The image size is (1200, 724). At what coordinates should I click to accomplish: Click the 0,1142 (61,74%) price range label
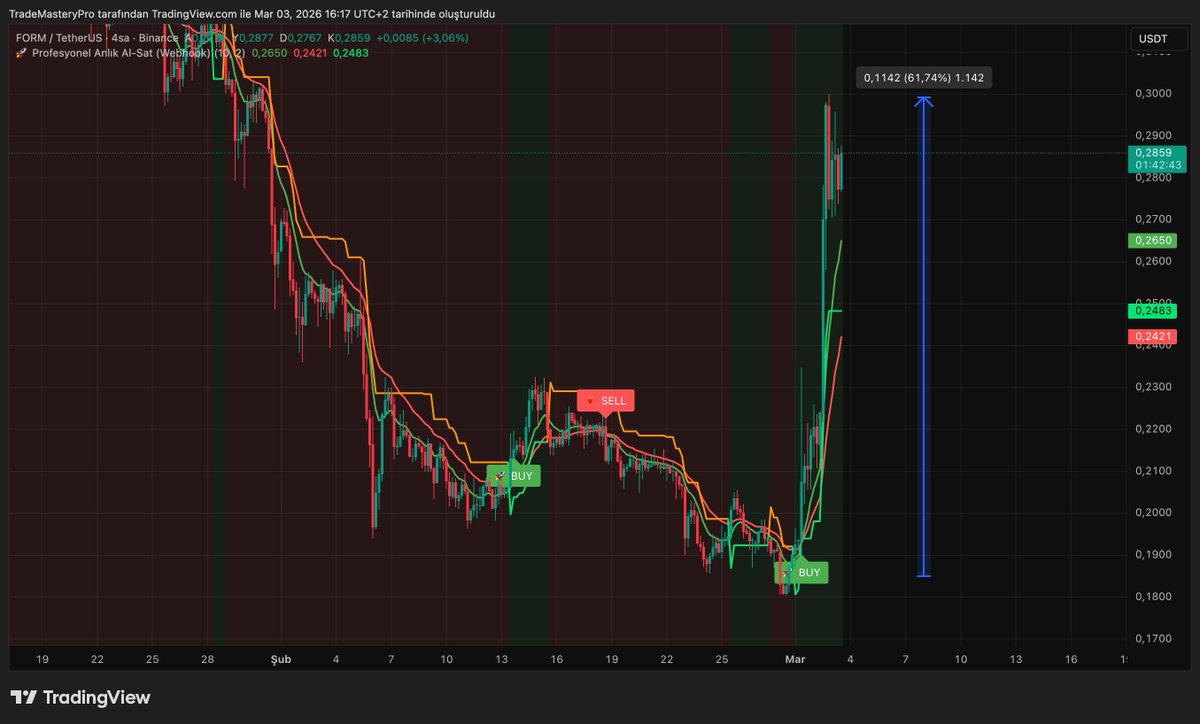coord(924,77)
